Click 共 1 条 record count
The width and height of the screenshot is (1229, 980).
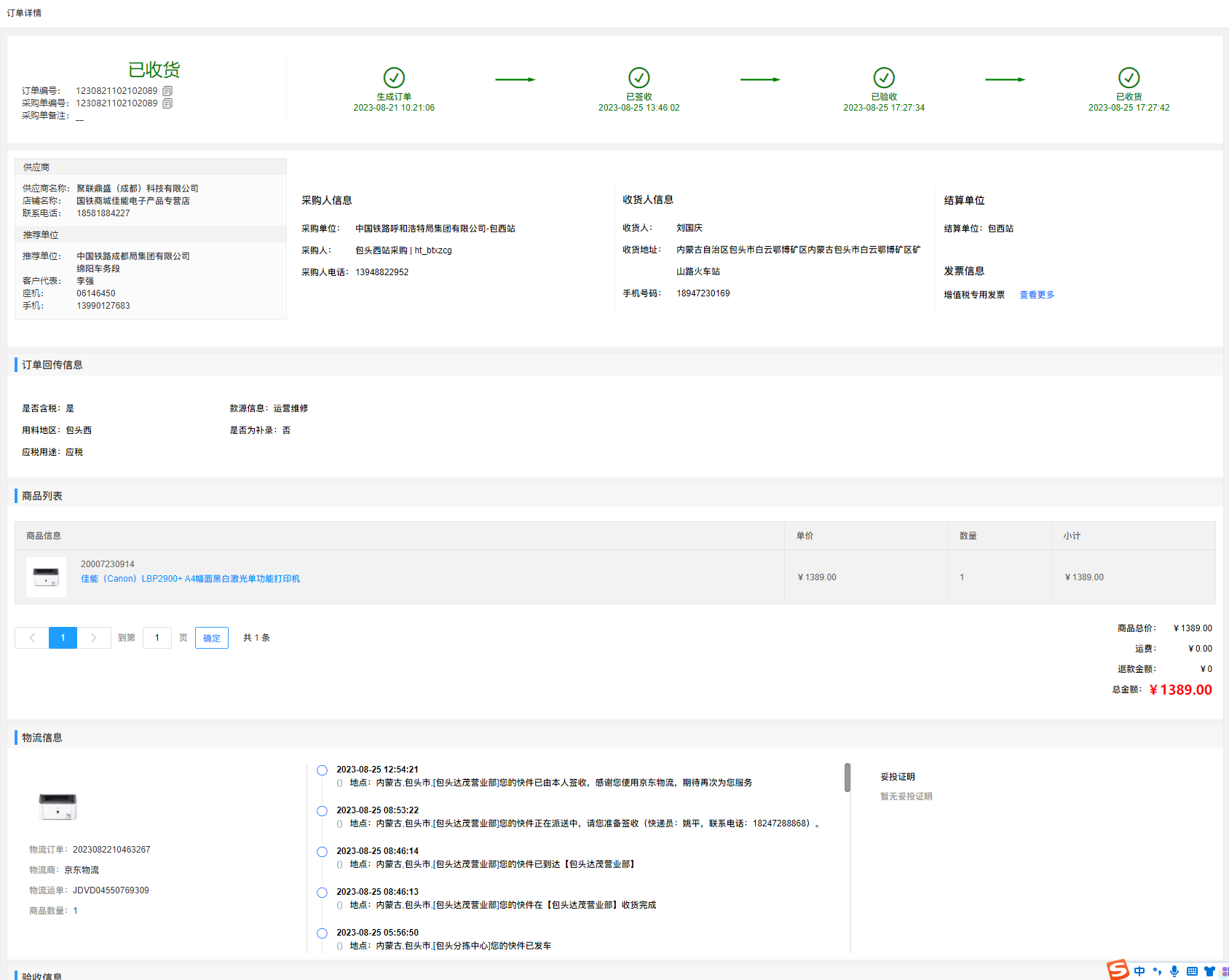[256, 638]
